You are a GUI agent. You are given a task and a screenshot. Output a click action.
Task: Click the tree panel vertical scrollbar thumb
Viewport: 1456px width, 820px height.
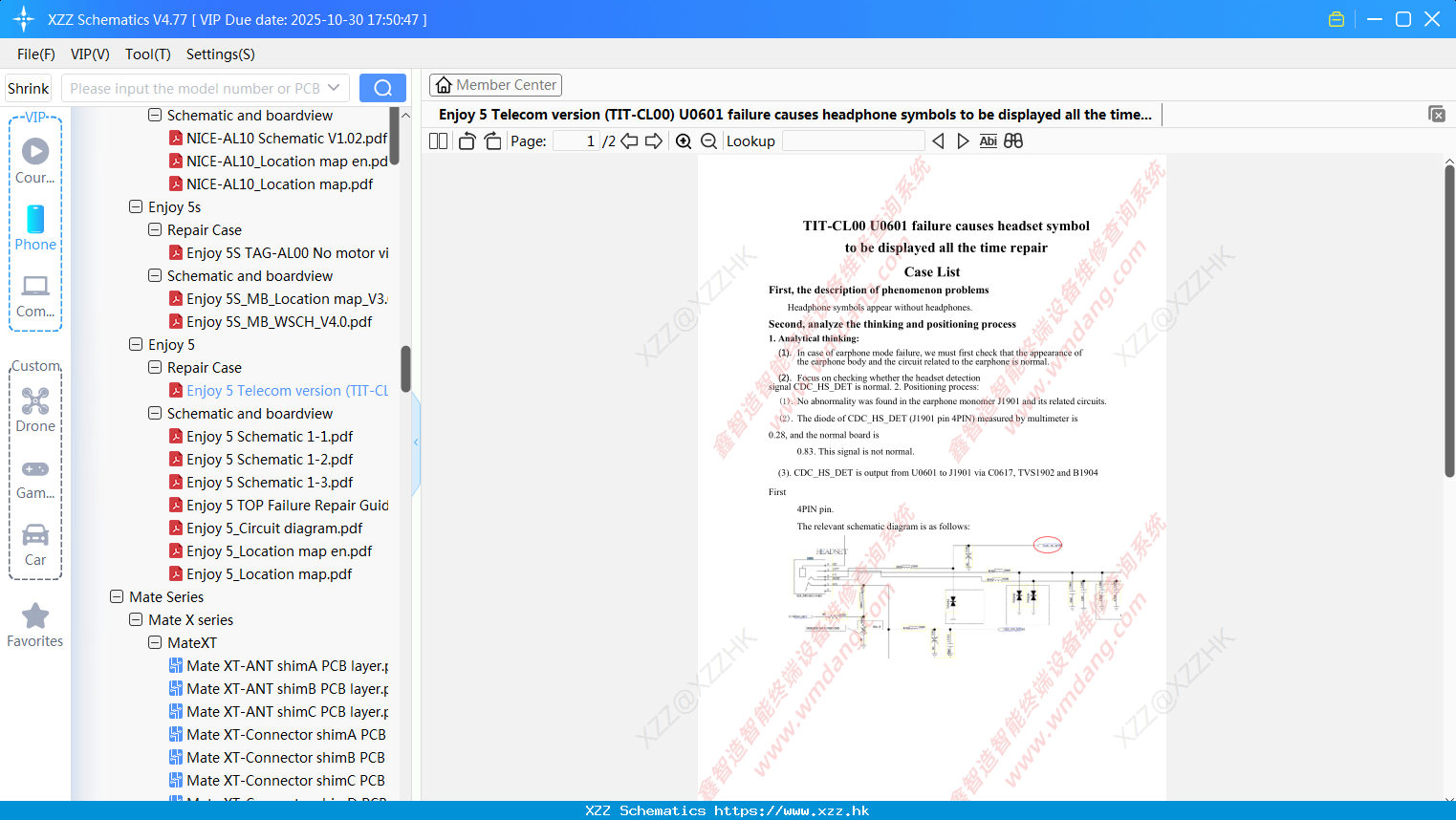click(405, 369)
